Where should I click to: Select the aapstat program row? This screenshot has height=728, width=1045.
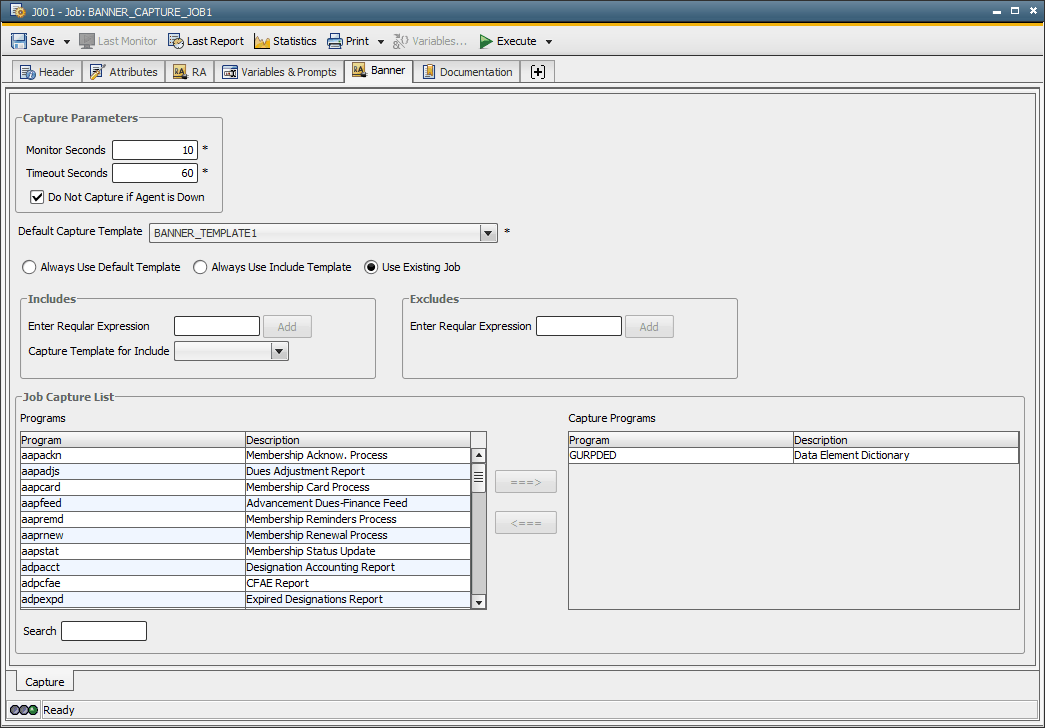(x=245, y=551)
